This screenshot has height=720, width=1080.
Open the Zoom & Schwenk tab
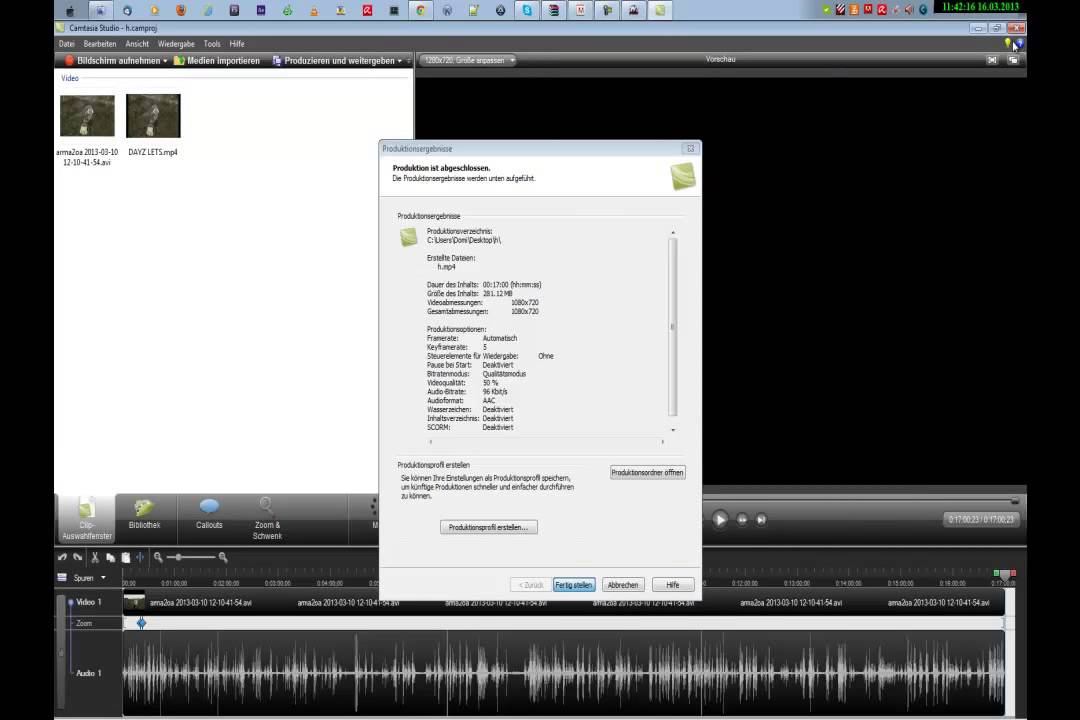pos(267,518)
